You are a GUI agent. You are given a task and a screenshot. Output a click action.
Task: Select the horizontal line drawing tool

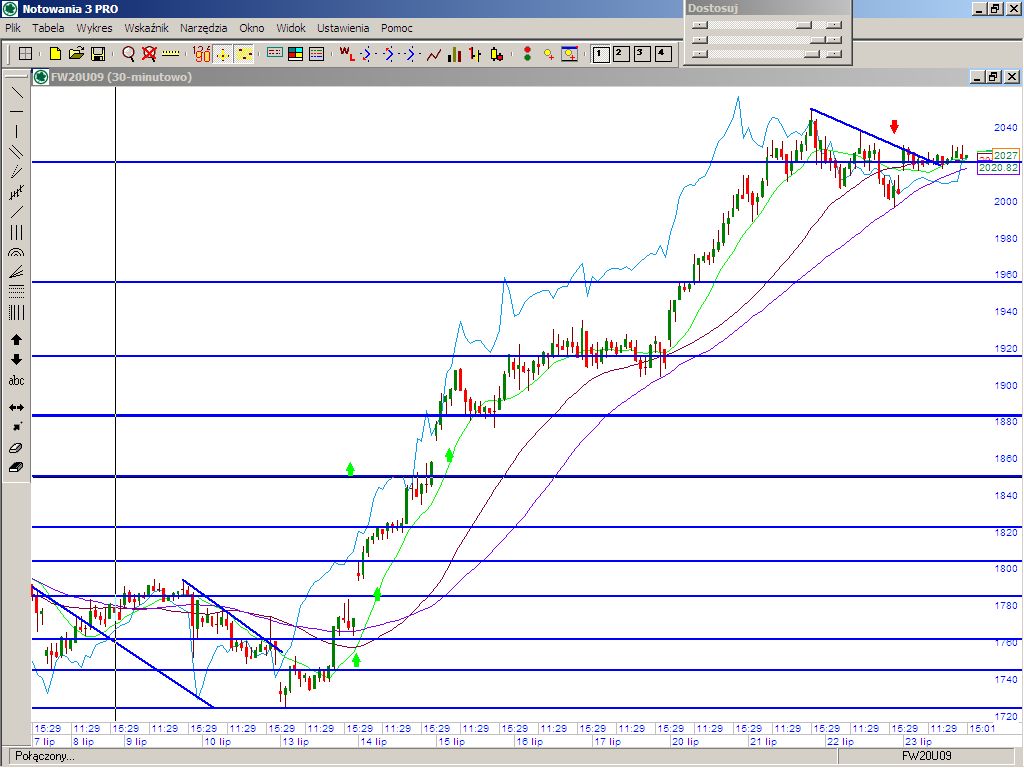16,112
